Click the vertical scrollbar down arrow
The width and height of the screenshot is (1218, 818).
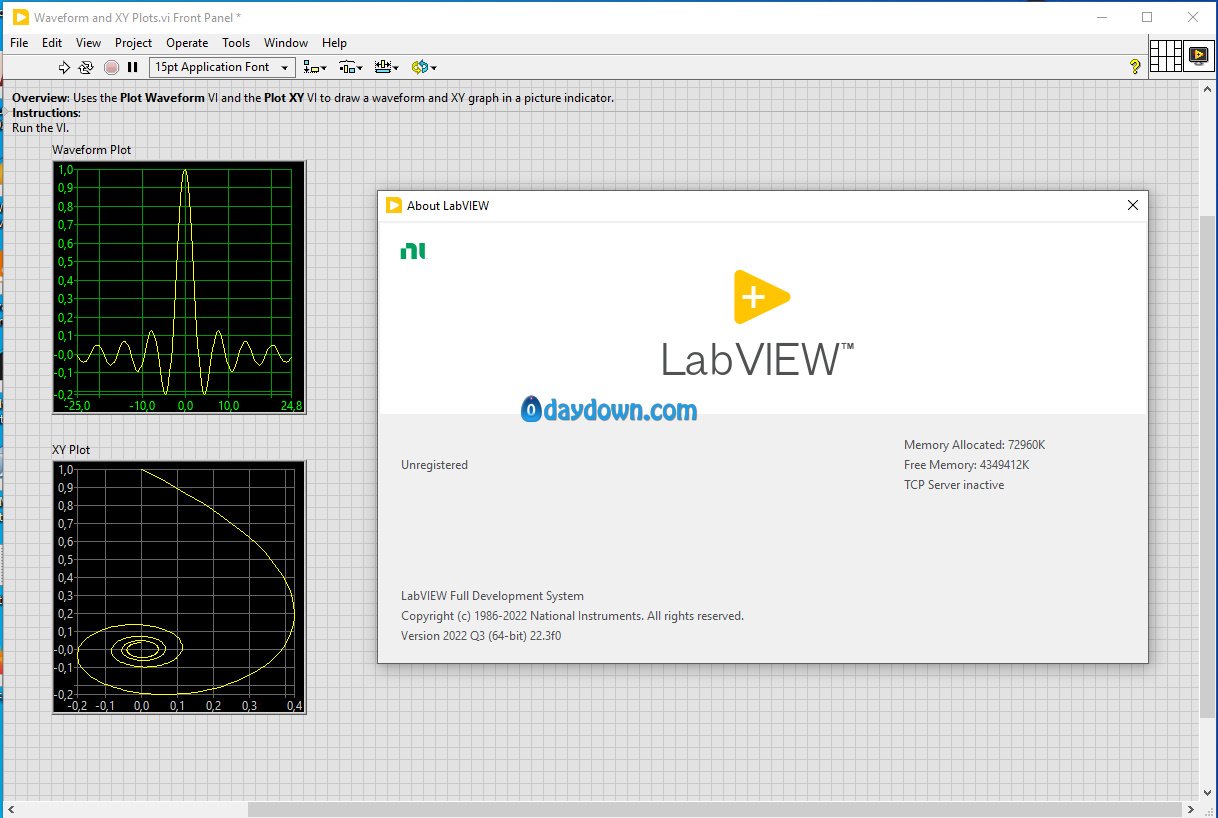pos(1208,792)
